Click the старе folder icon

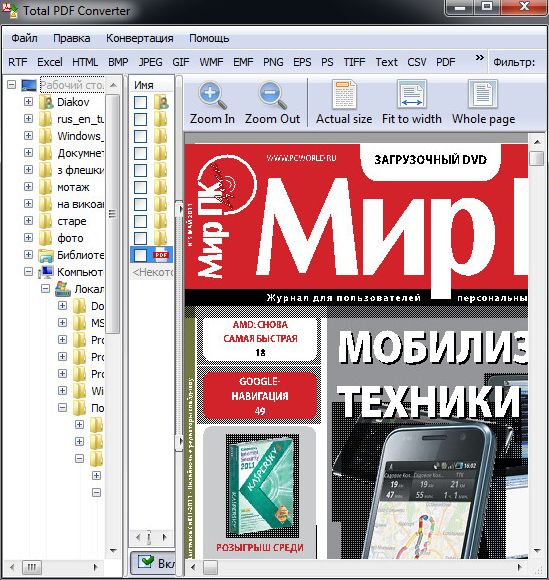[46, 221]
